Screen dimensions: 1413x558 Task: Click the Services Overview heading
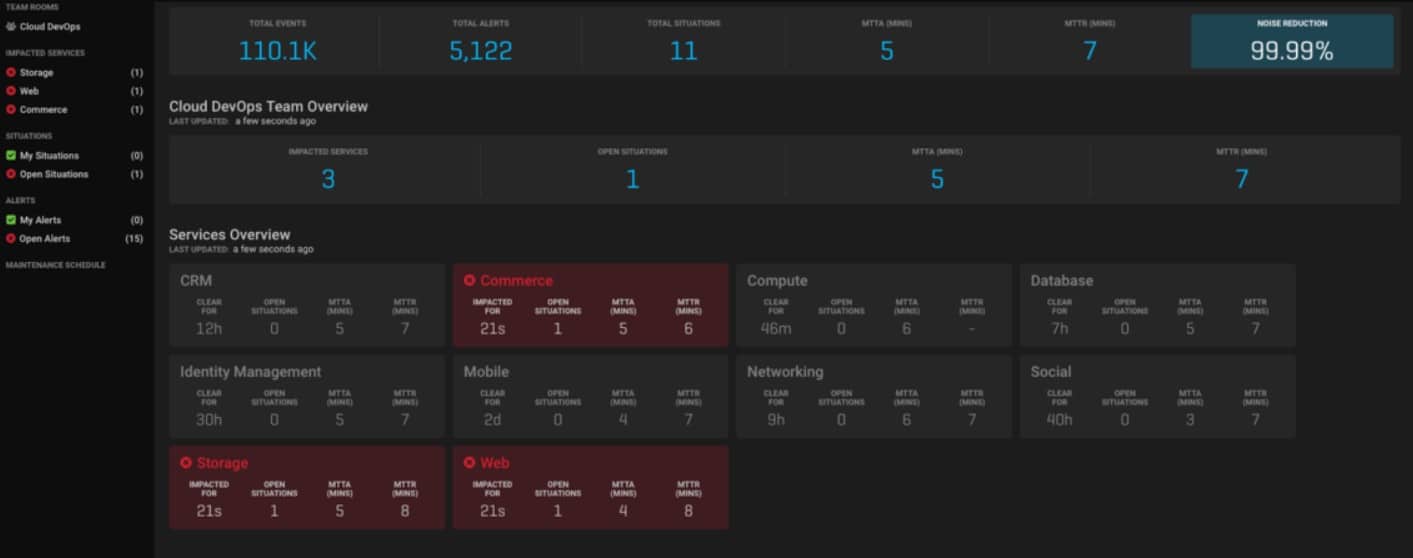[x=229, y=235]
